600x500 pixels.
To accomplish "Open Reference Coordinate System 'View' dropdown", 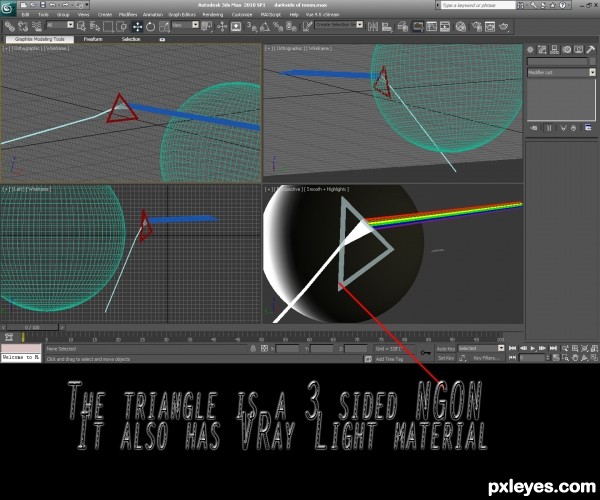I will pyautogui.click(x=185, y=25).
